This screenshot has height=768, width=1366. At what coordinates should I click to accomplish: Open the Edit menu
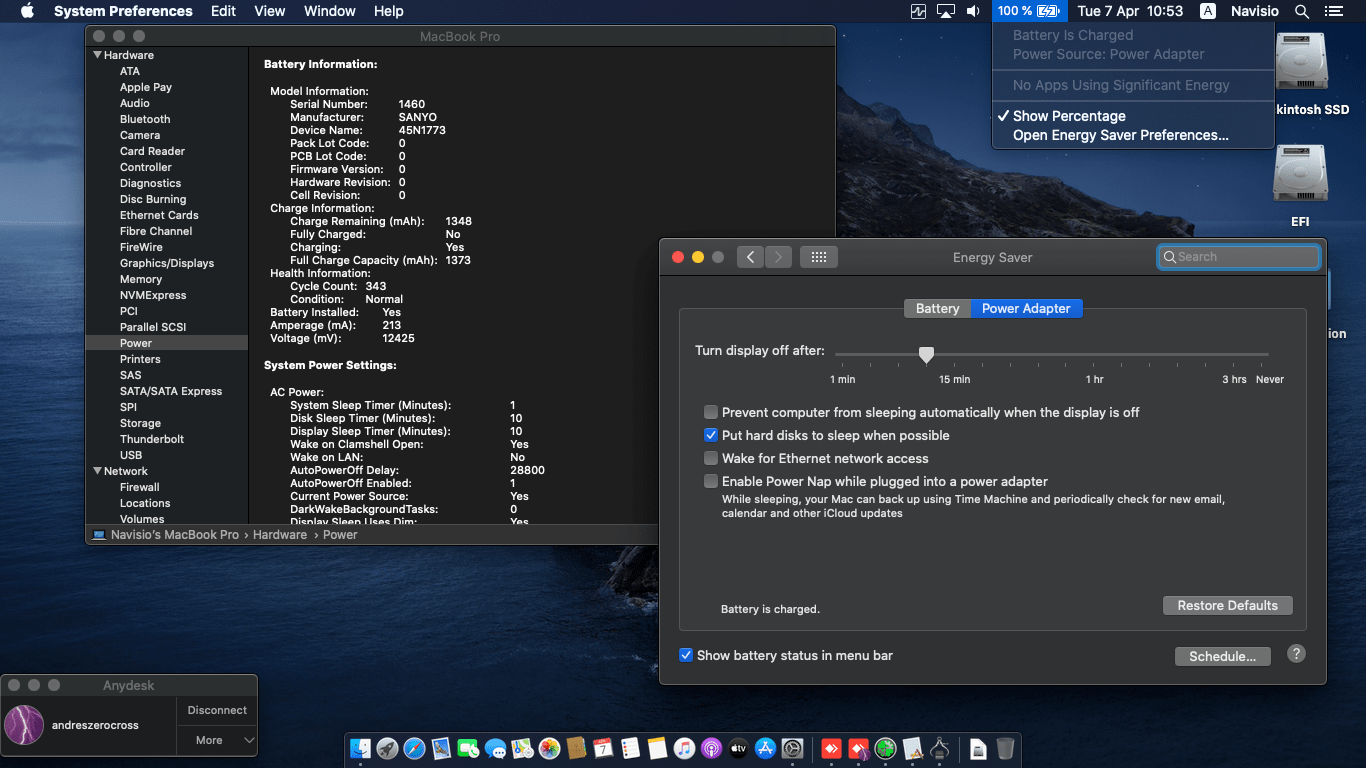223,11
